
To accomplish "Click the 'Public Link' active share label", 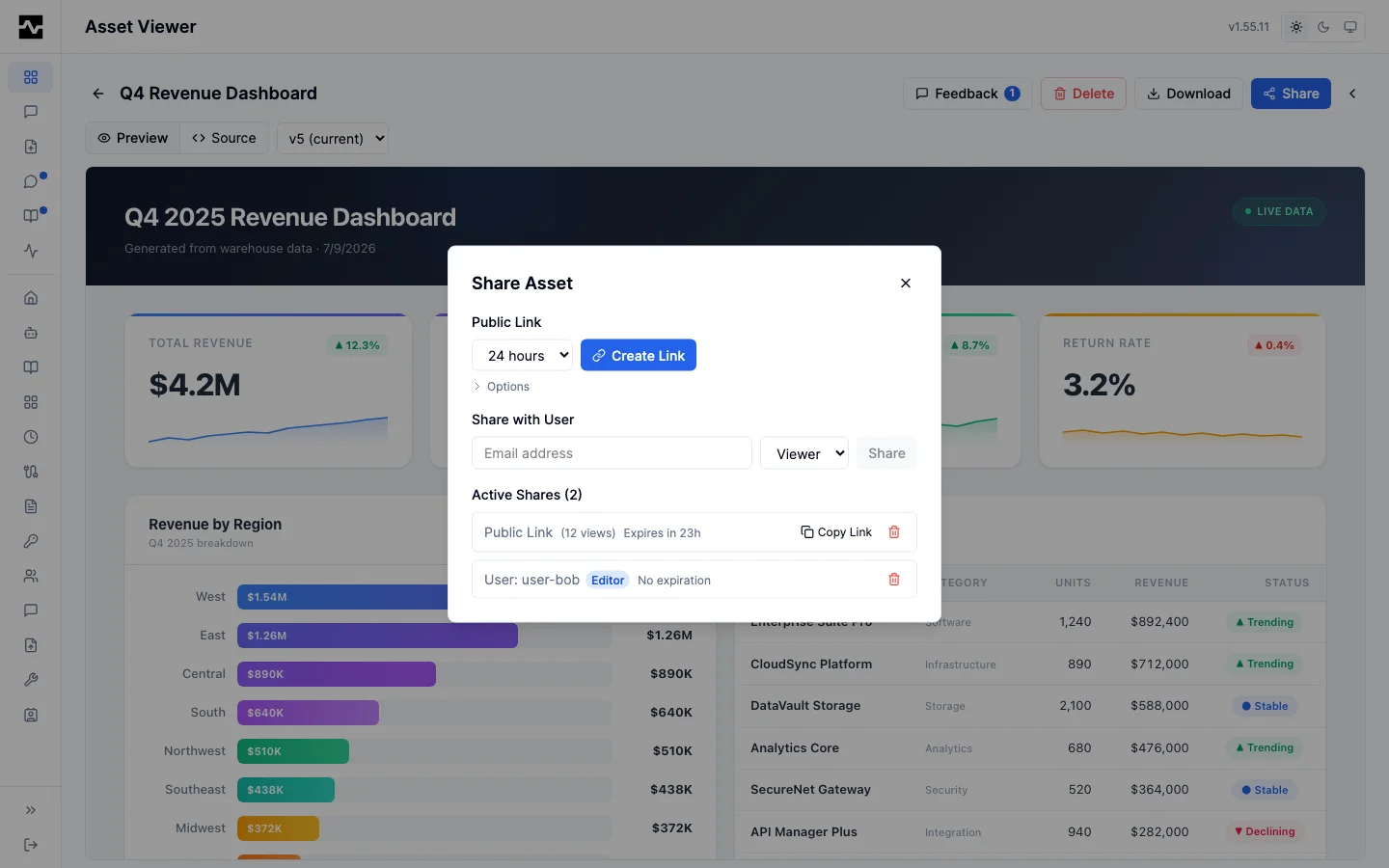I will [518, 532].
